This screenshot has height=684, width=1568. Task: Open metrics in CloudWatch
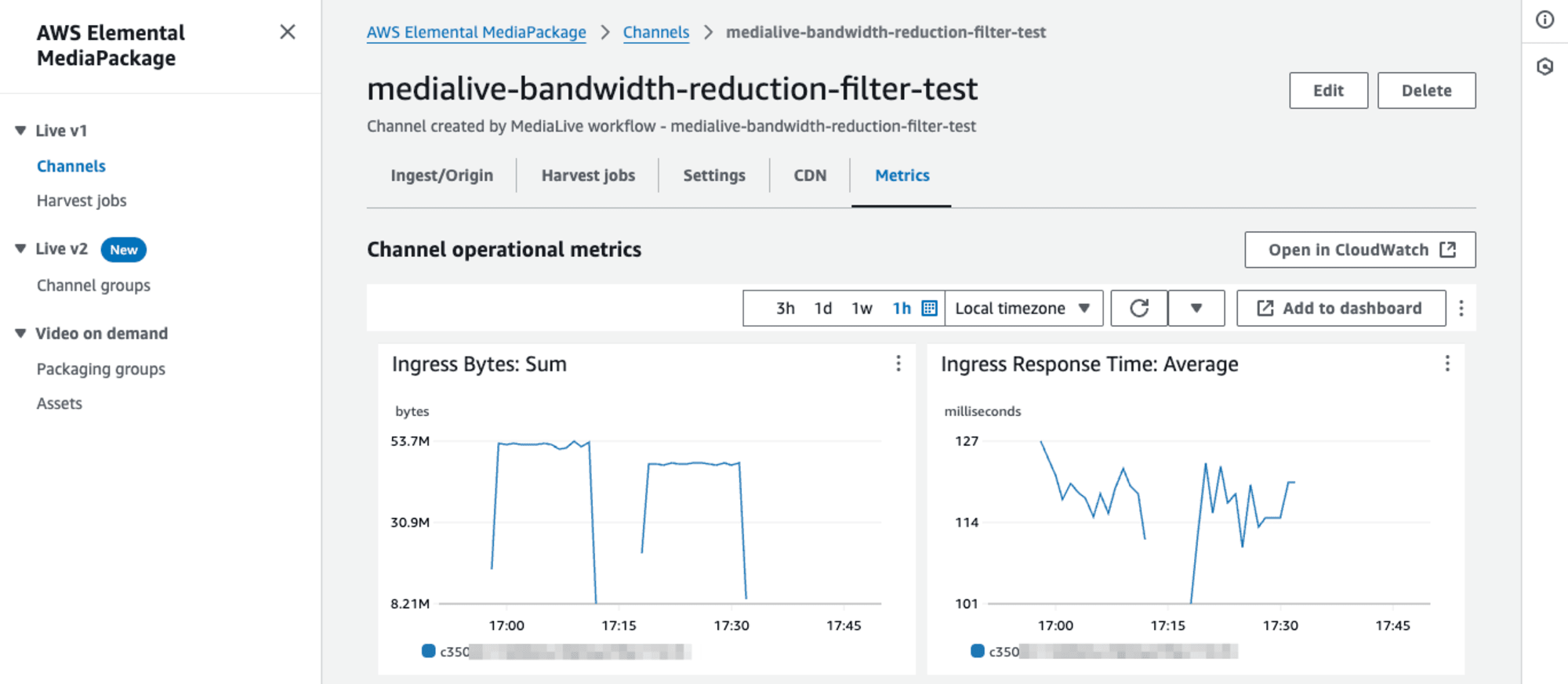click(x=1360, y=249)
